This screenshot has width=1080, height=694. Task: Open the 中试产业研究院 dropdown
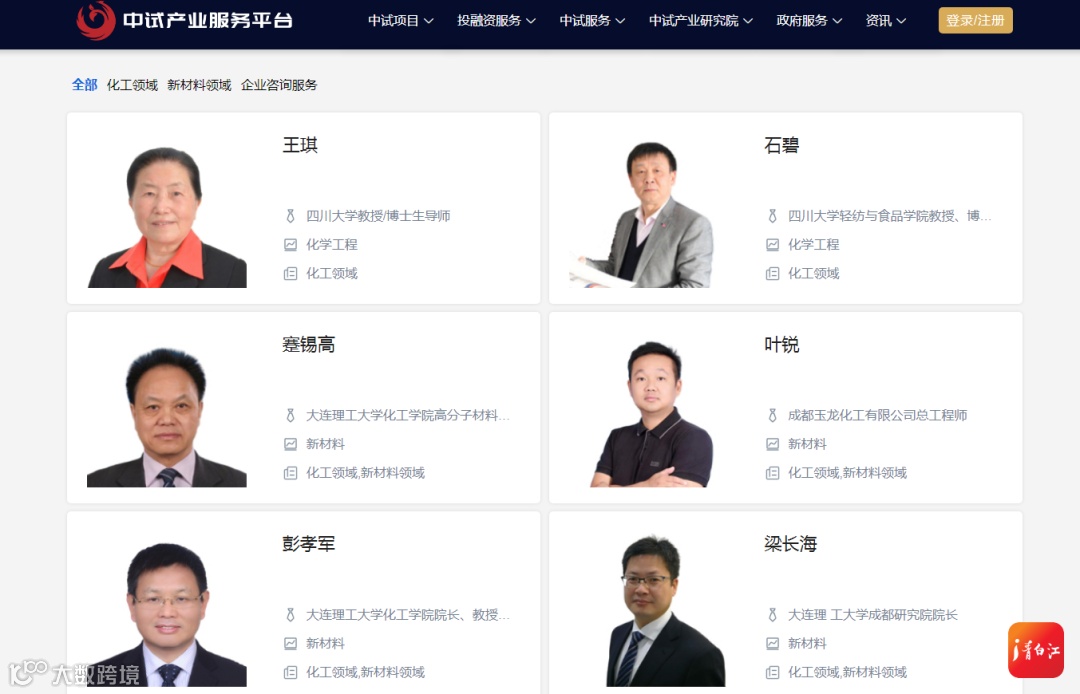pos(700,21)
